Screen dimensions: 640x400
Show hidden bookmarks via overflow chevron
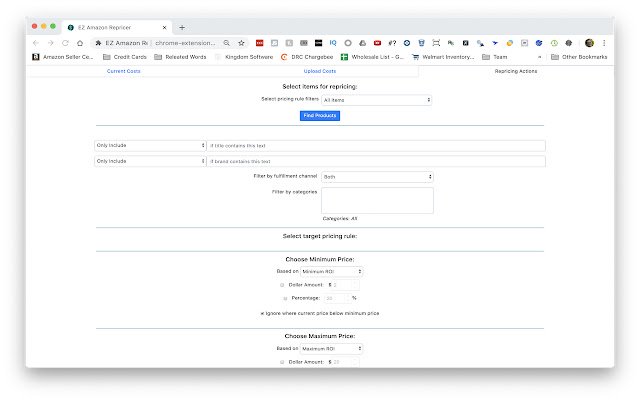(540, 57)
